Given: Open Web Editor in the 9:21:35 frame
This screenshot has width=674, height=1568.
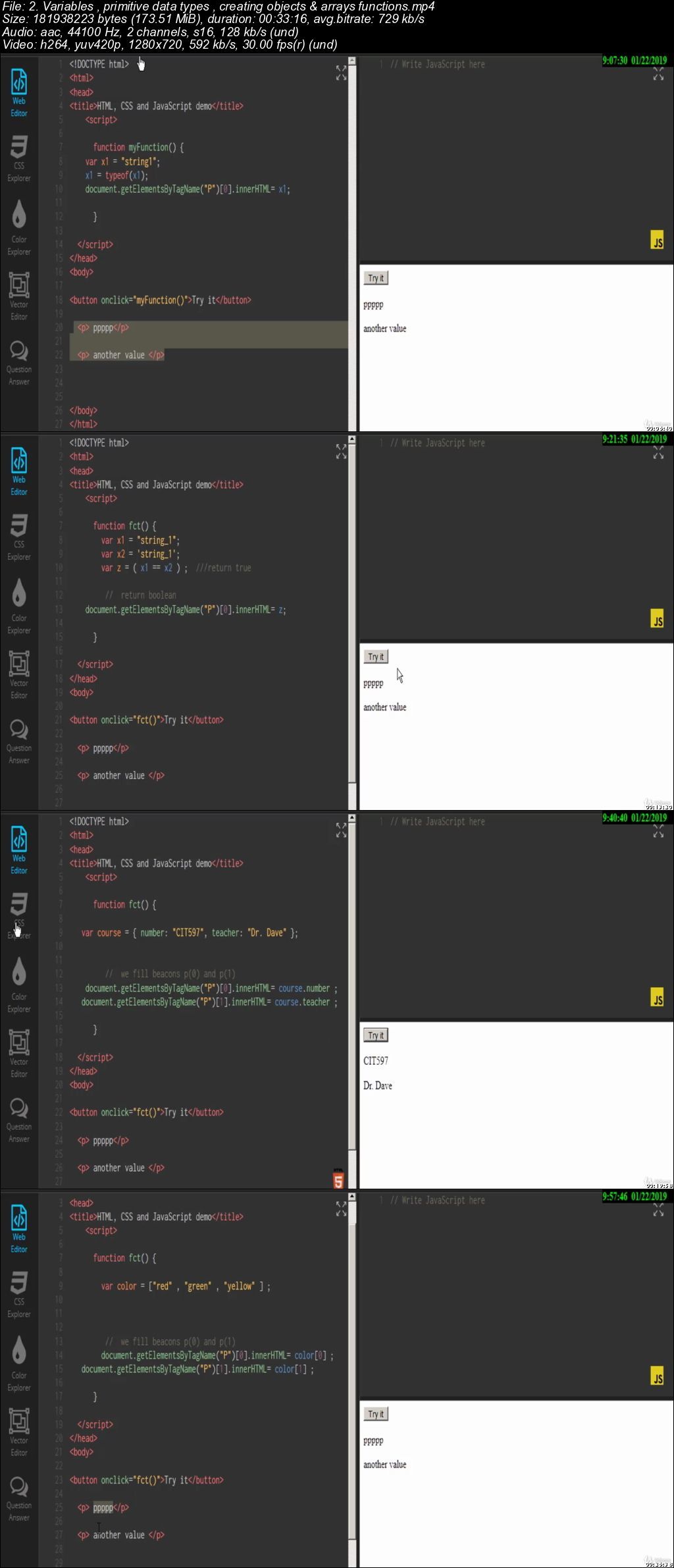Looking at the screenshot, I should pos(19,472).
